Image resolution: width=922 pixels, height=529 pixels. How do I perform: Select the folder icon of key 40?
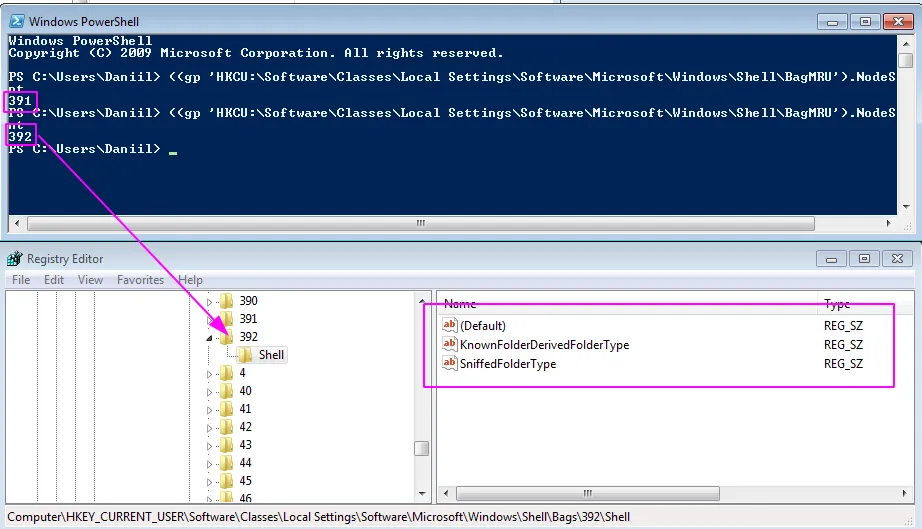coord(226,391)
